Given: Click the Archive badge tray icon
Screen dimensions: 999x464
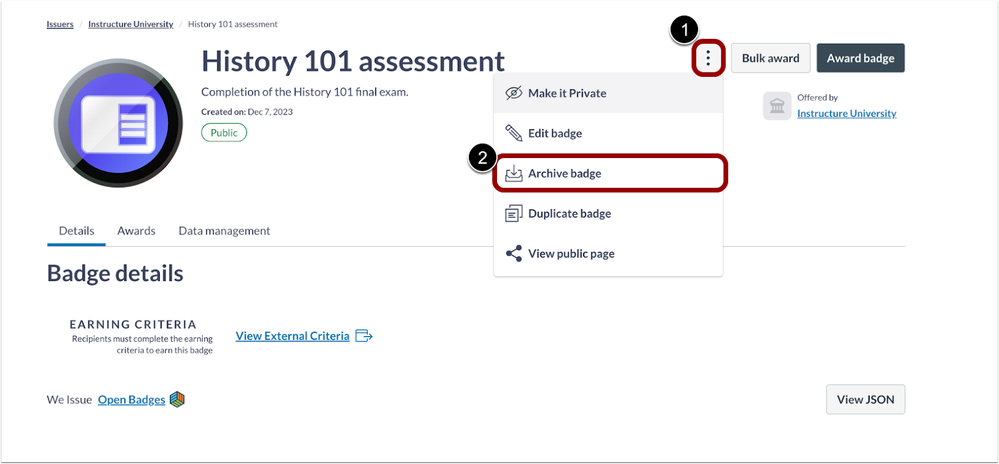Looking at the screenshot, I should point(514,173).
